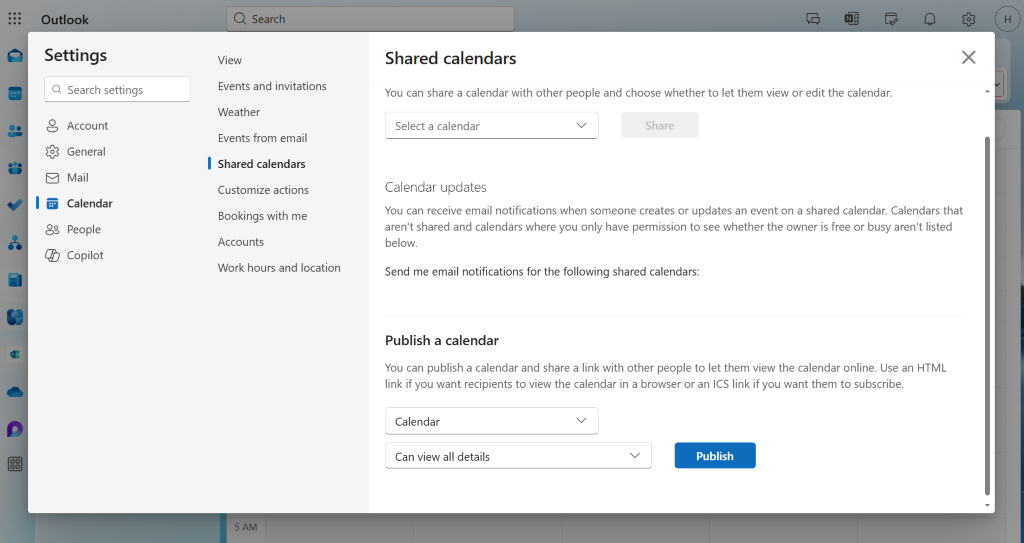Viewport: 1024px width, 543px height.
Task: Open Calendar from the left app rail
Action: point(14,93)
